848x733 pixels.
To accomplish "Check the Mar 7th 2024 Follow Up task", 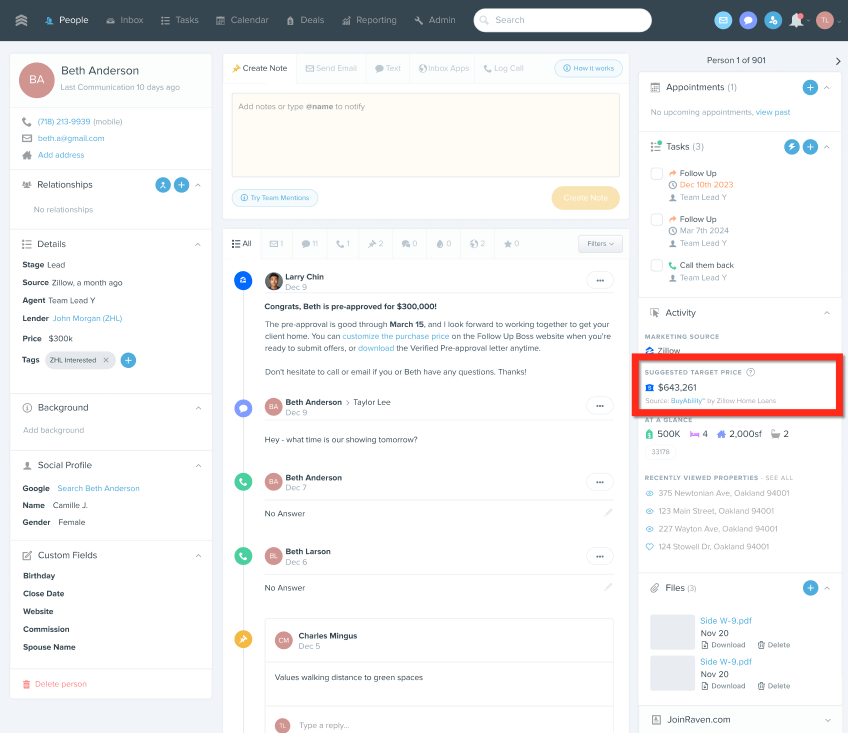I will (656, 220).
